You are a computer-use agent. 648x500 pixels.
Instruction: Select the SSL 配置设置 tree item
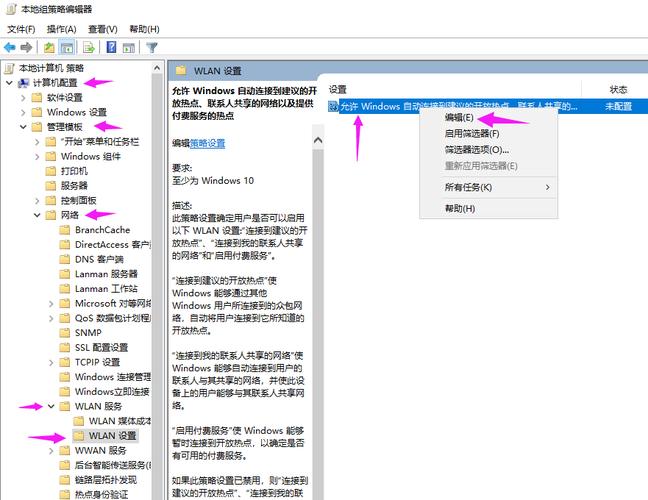coord(102,347)
